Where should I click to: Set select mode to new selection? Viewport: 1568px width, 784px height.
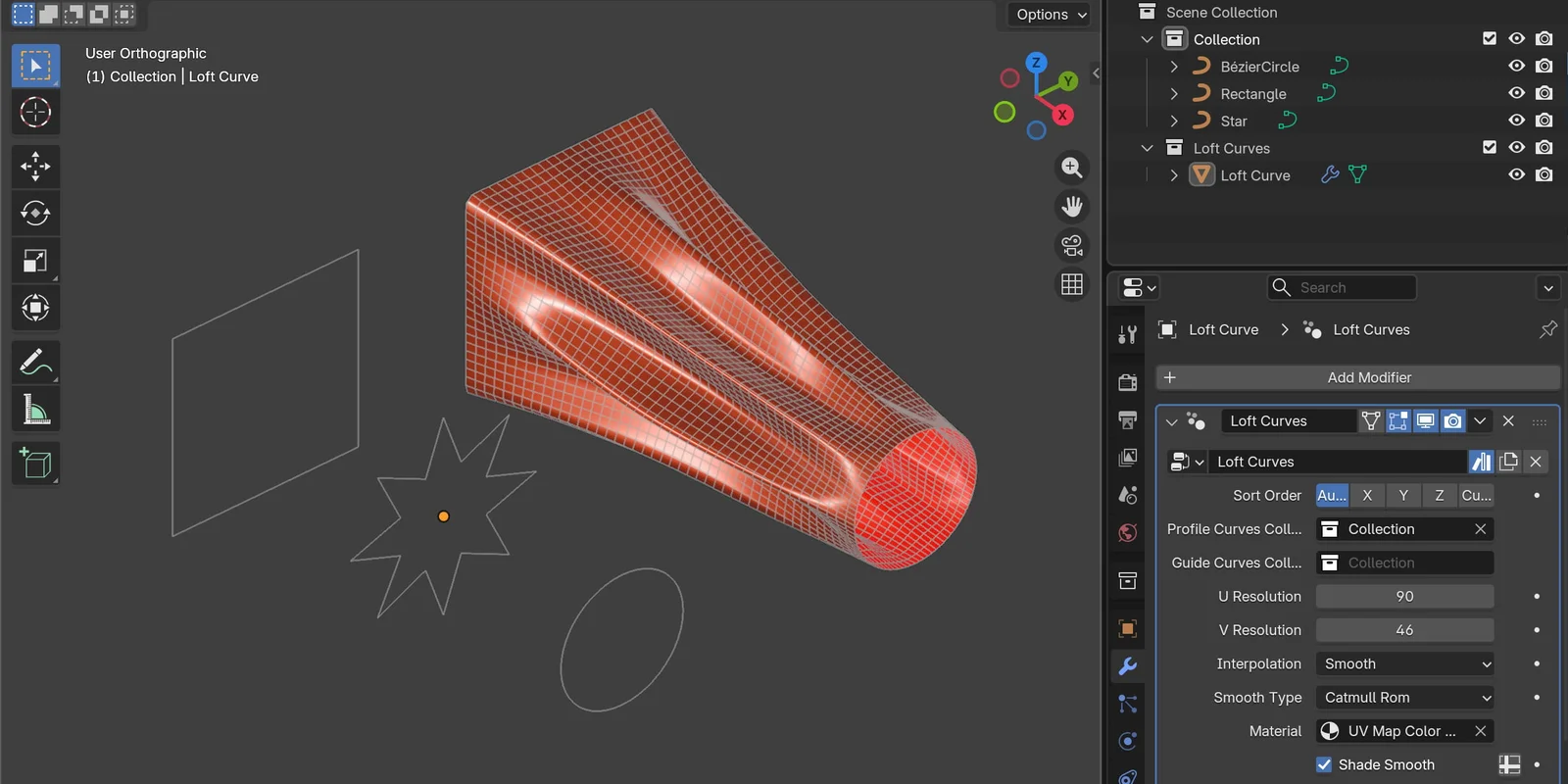24,14
